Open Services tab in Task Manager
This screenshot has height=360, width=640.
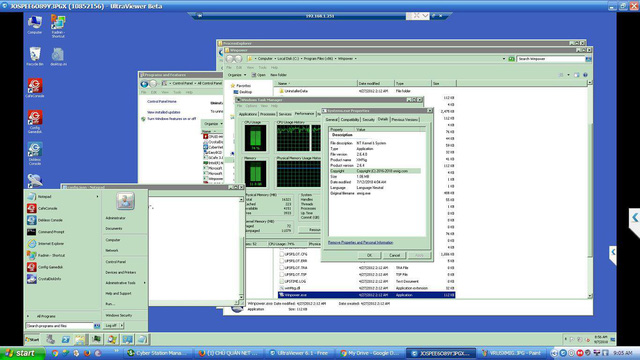point(285,114)
